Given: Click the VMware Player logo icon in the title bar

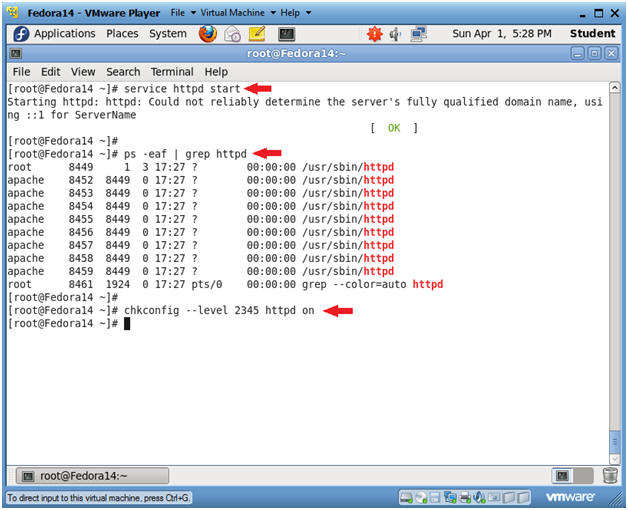Looking at the screenshot, I should (14, 12).
